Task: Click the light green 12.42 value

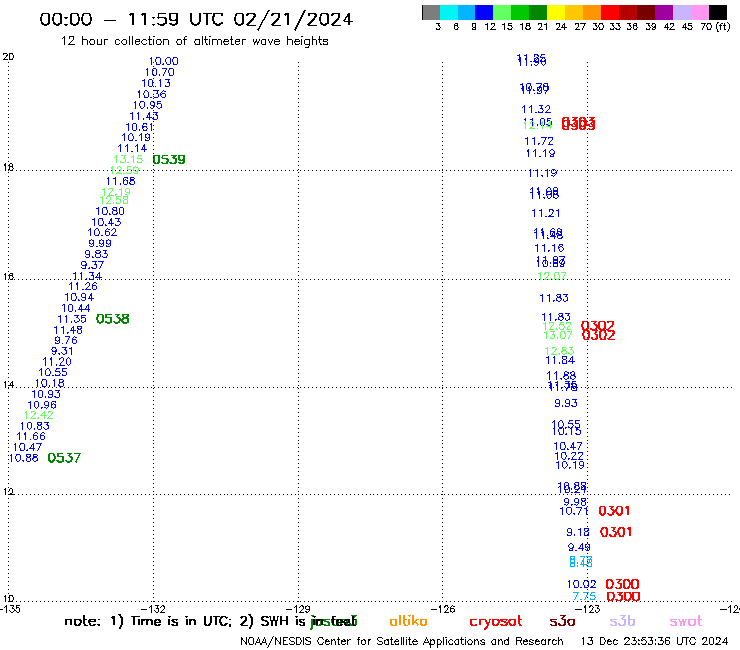Action: click(39, 415)
